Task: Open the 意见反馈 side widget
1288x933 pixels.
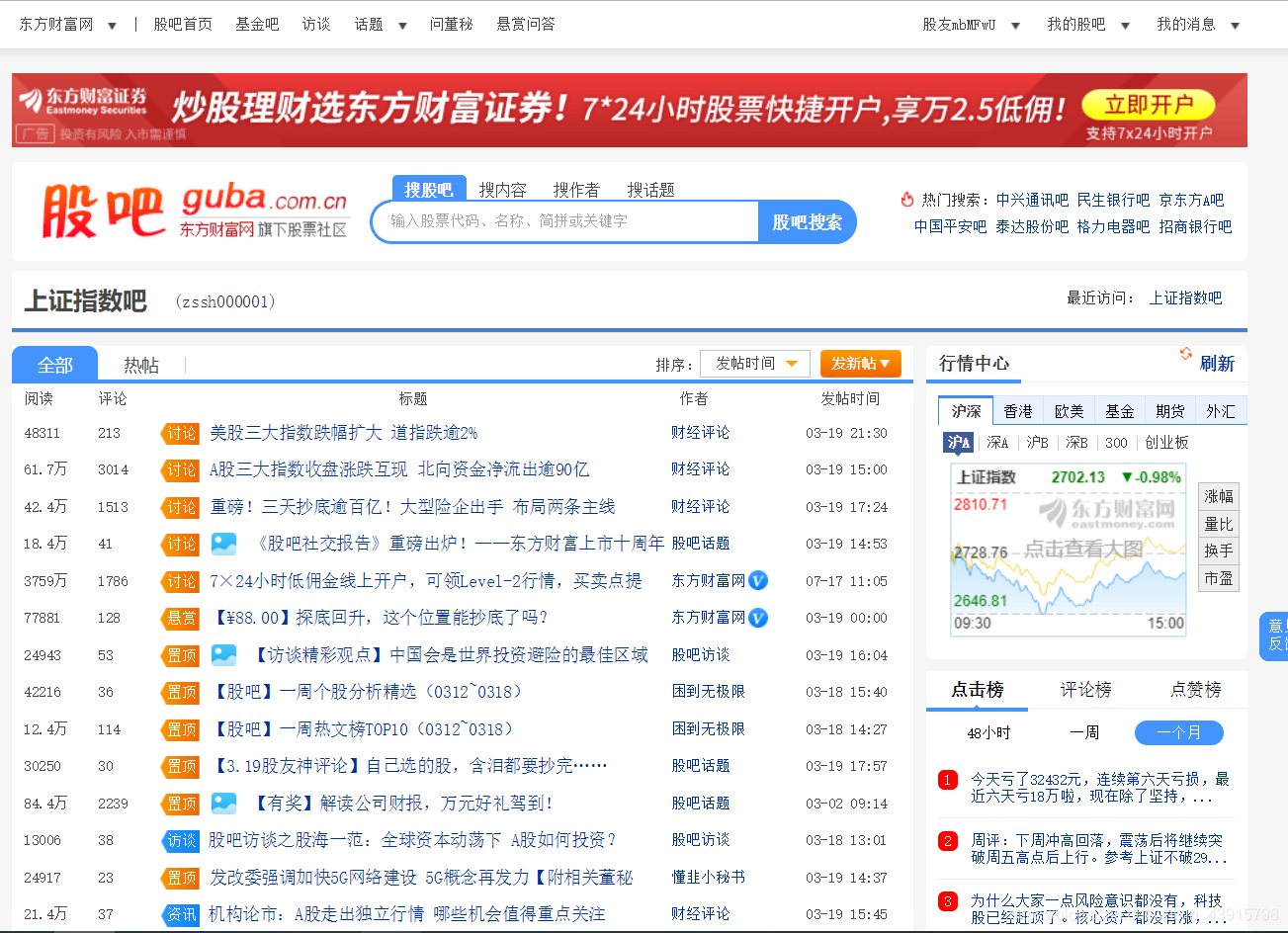Action: 1274,636
